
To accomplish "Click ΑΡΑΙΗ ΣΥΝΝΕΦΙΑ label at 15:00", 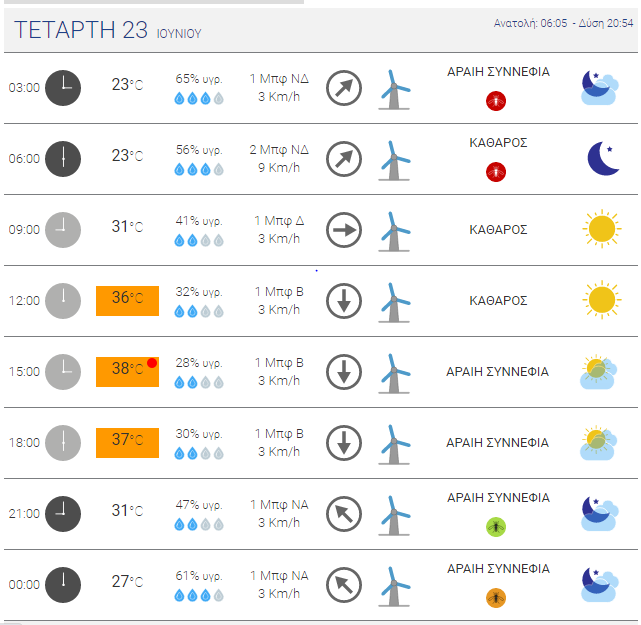I will [x=498, y=372].
